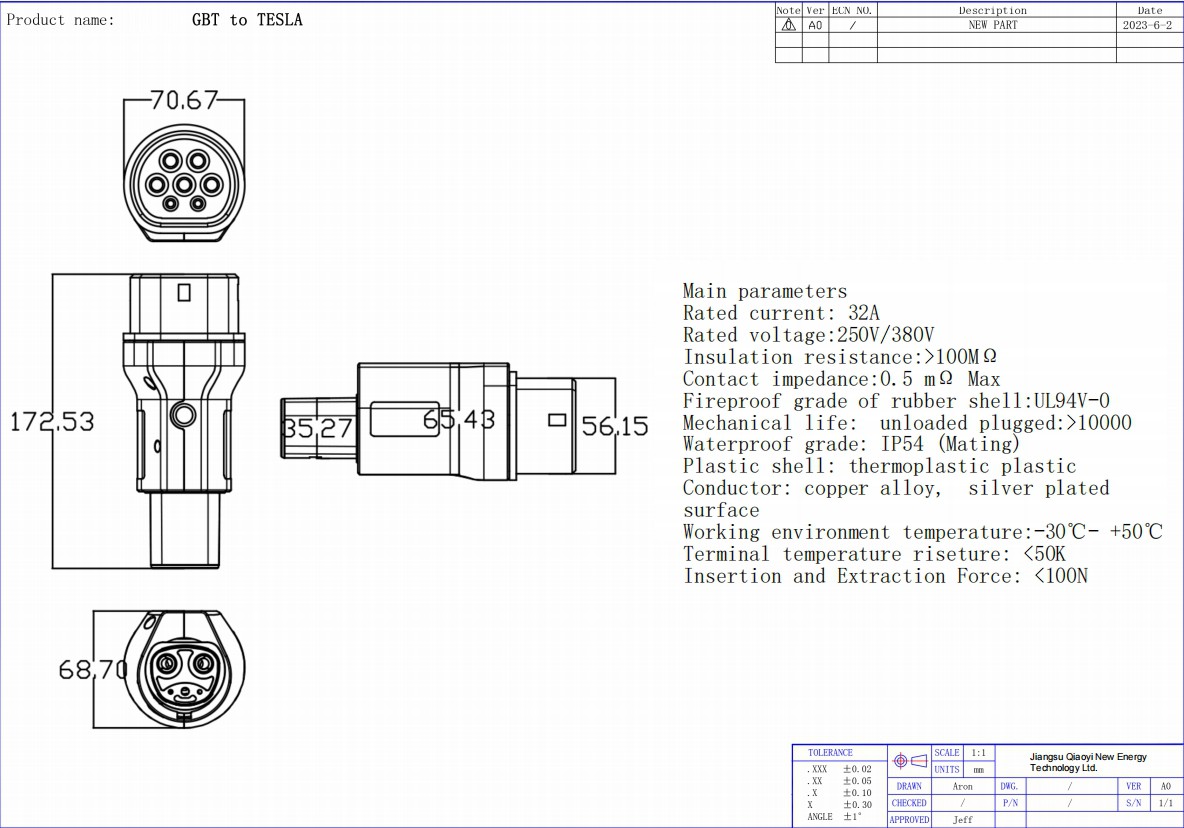Select the 2023-6-2 date cell
This screenshot has height=828, width=1184.
click(x=1148, y=25)
